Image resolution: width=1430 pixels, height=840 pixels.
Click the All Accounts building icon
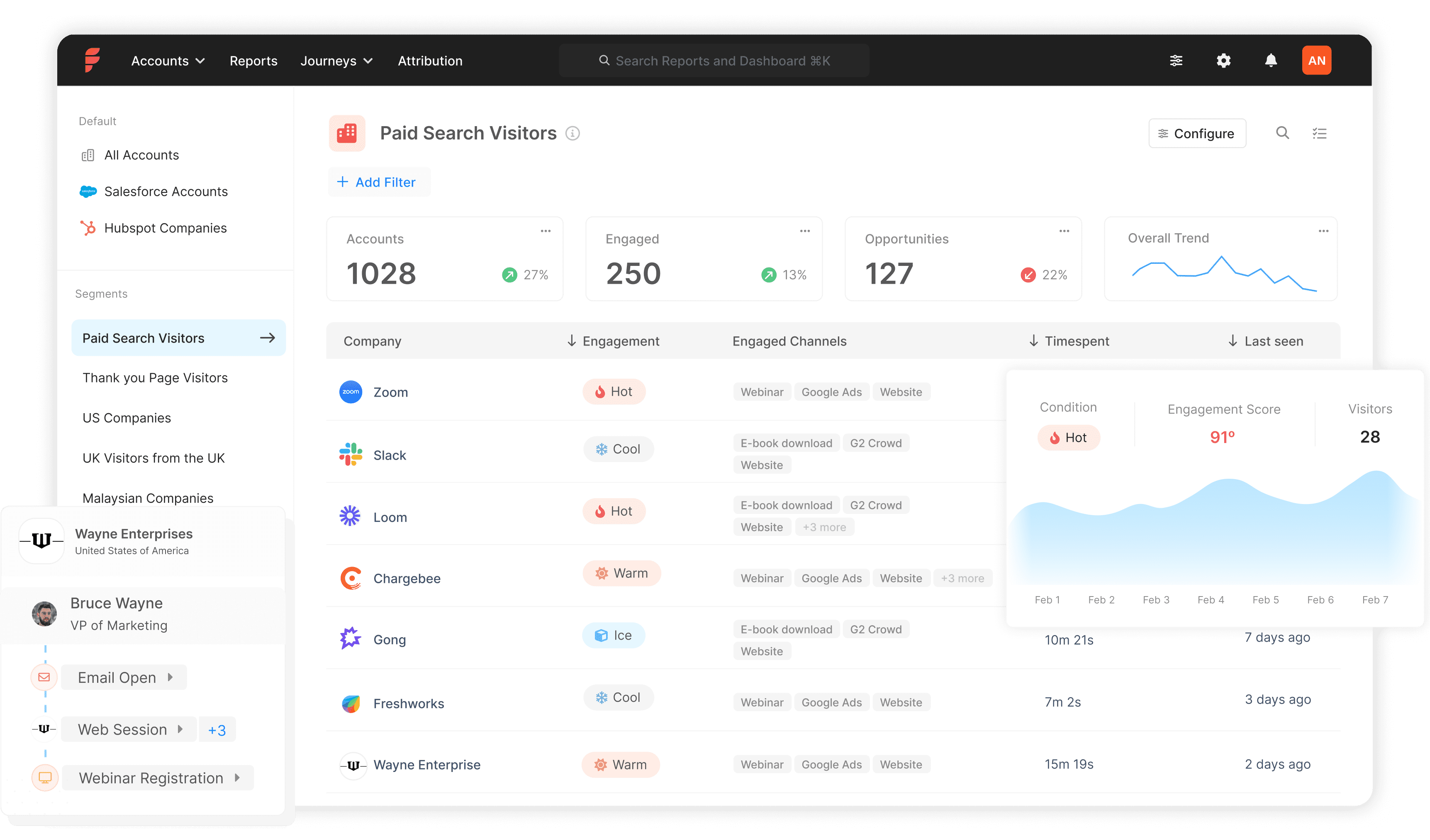tap(88, 154)
